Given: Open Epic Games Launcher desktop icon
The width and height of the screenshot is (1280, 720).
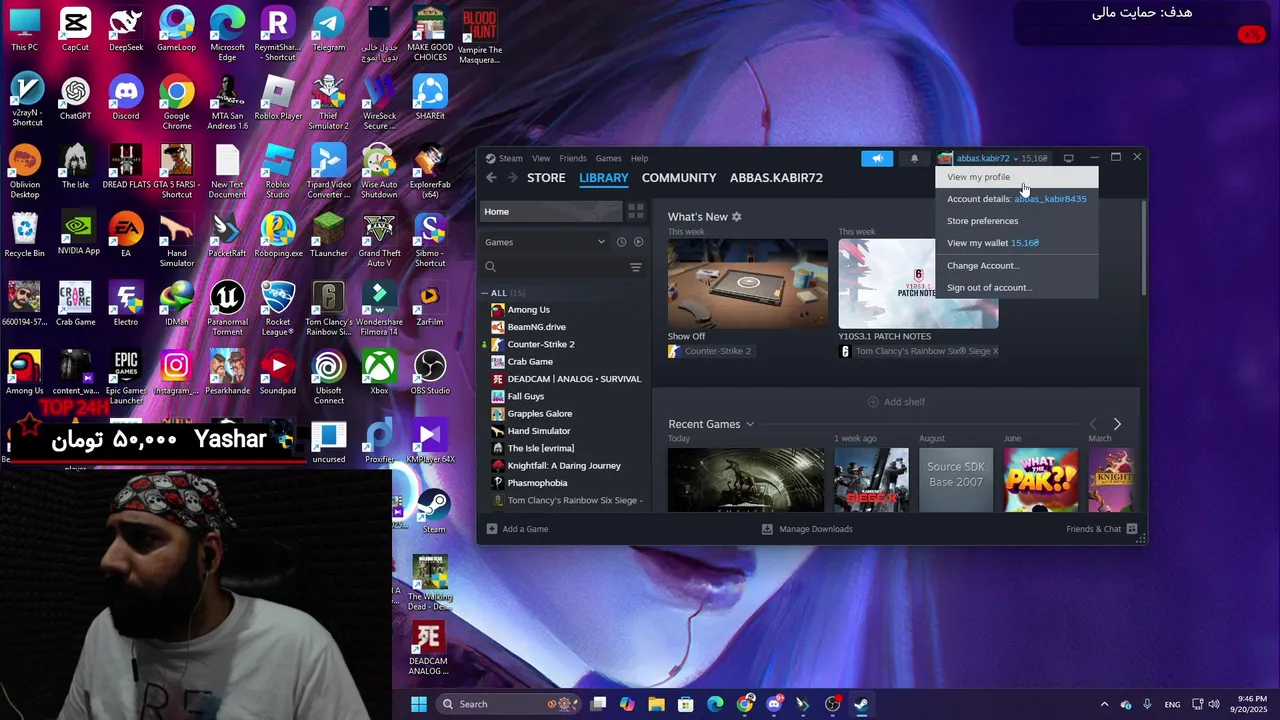Looking at the screenshot, I should pos(126,376).
